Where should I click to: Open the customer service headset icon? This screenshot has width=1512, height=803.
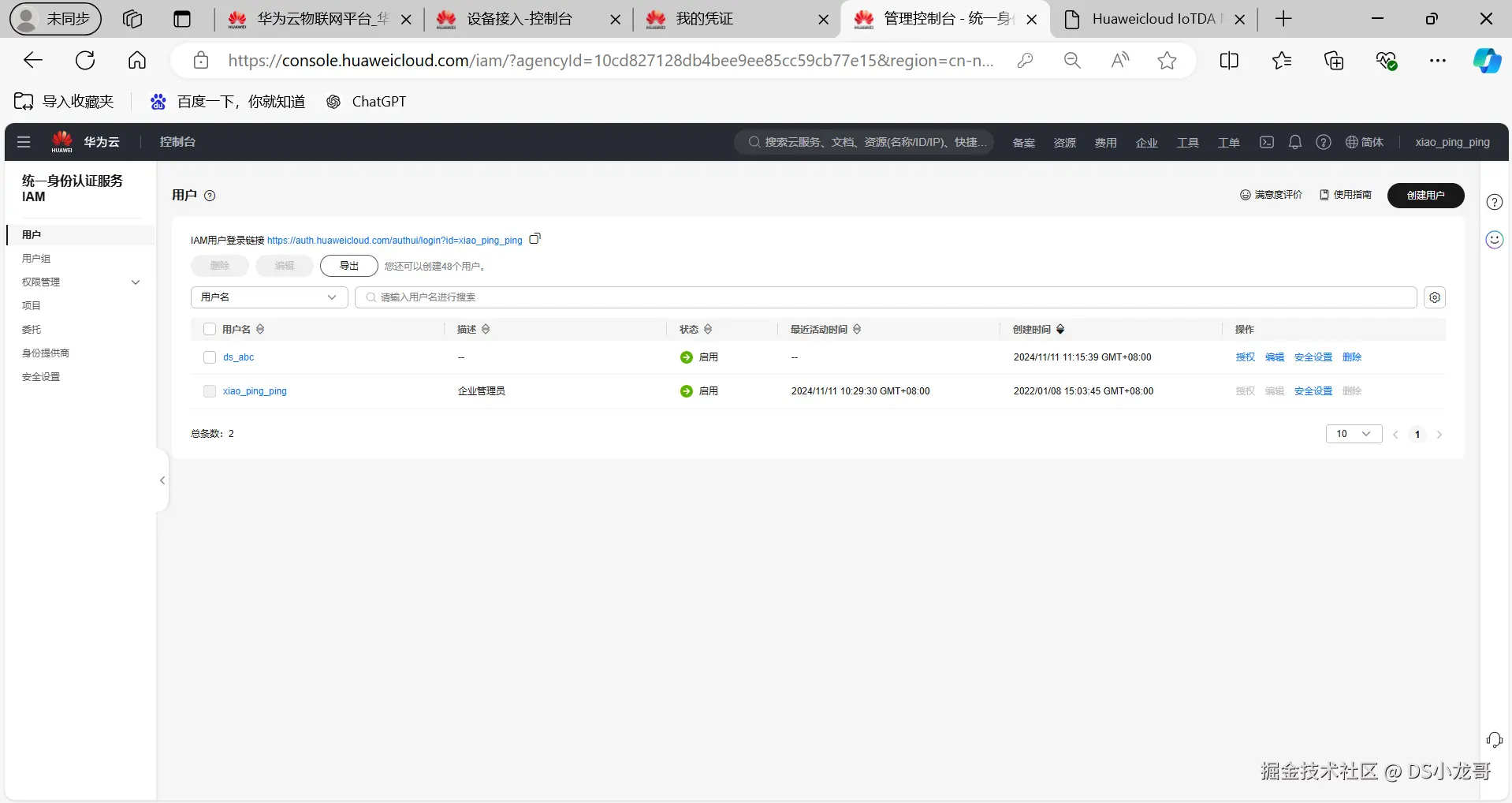[1495, 740]
